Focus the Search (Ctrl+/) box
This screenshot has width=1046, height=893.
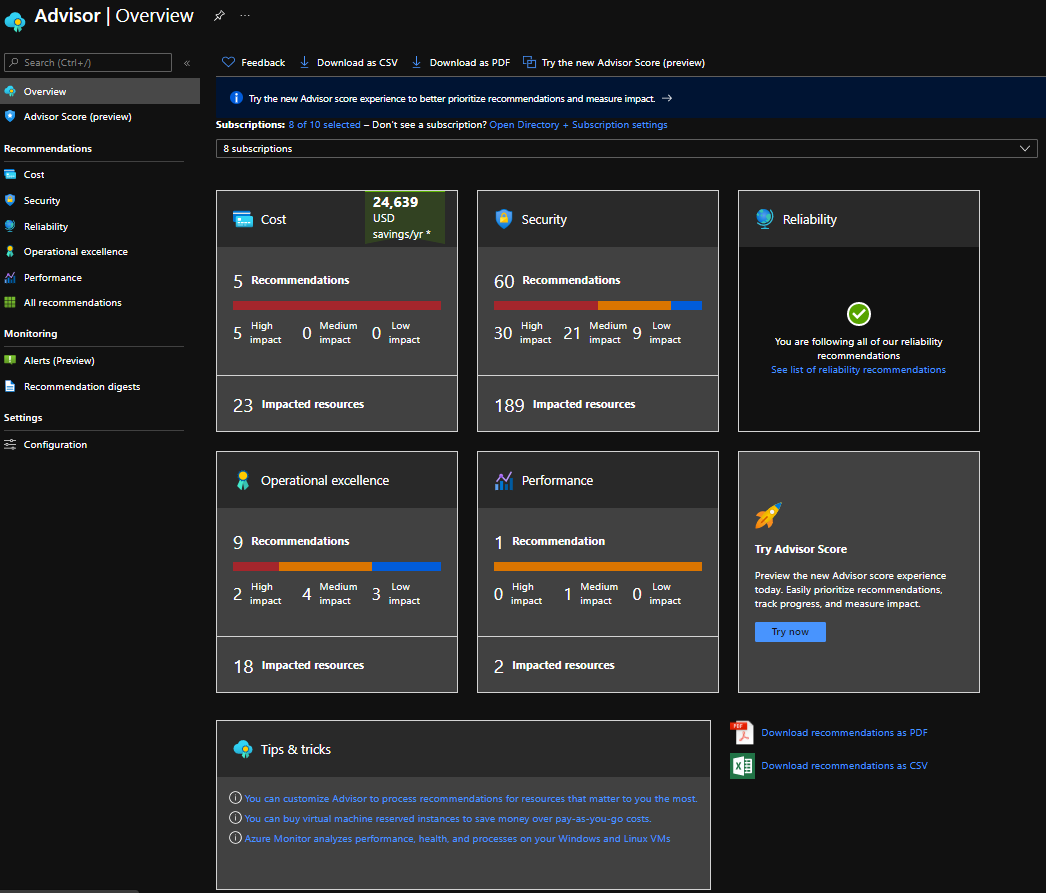pos(88,63)
